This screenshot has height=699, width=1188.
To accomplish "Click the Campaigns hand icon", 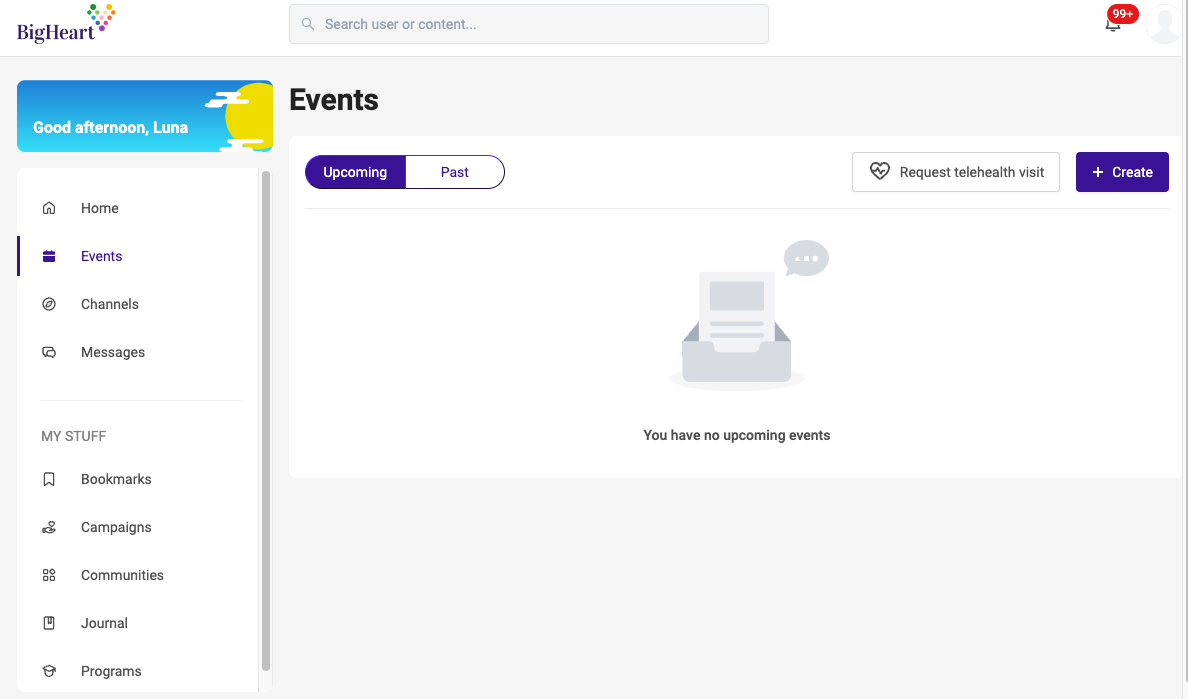I will click(x=49, y=527).
